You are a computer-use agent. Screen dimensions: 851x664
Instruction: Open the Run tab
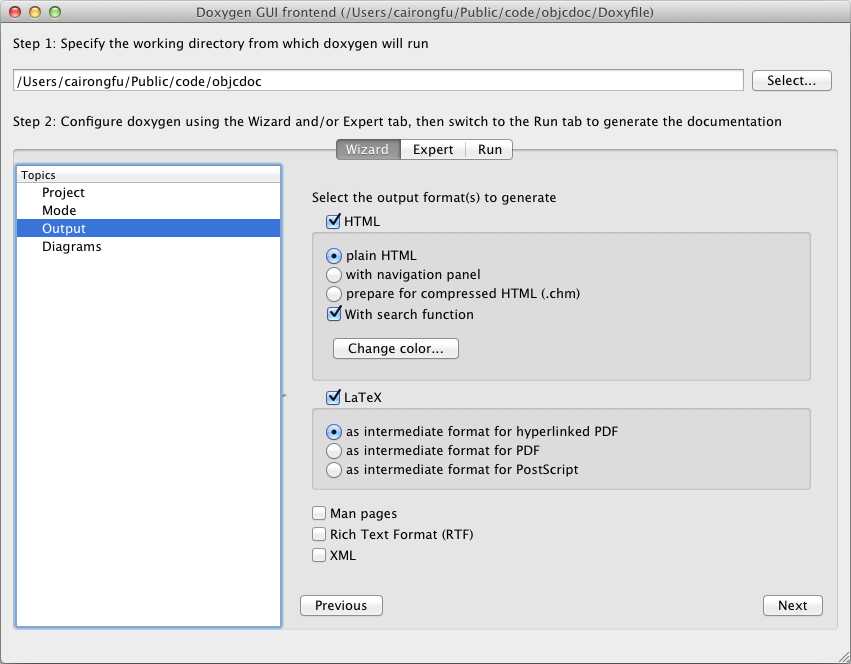[x=490, y=149]
